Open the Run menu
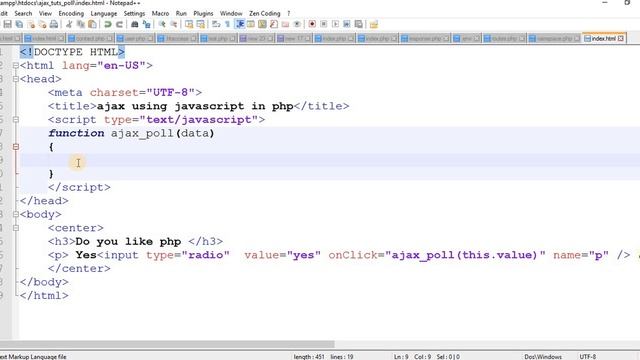Screen dimensions: 640x360 coord(181,13)
